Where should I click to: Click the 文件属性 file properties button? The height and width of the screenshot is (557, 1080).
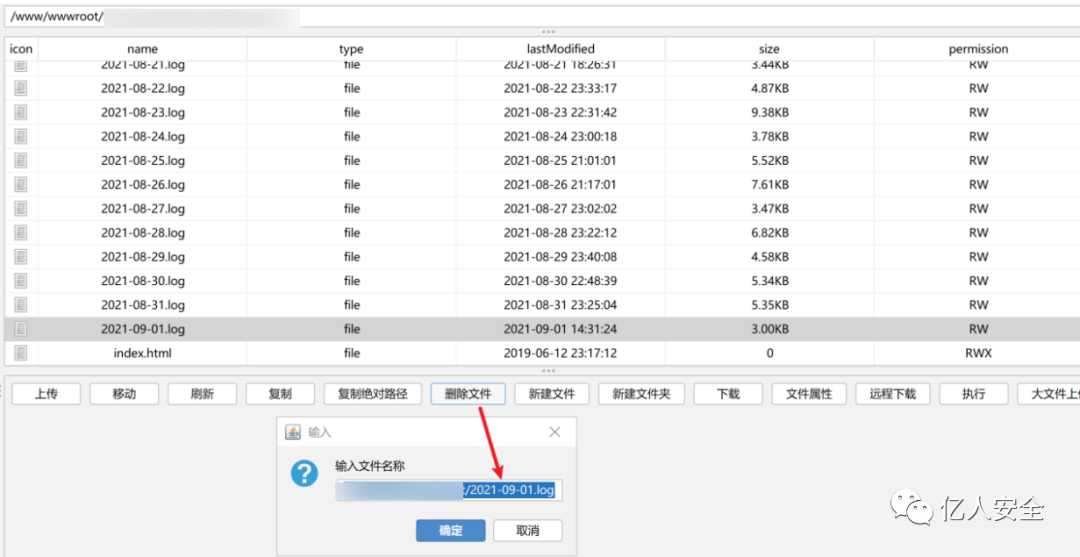point(809,394)
